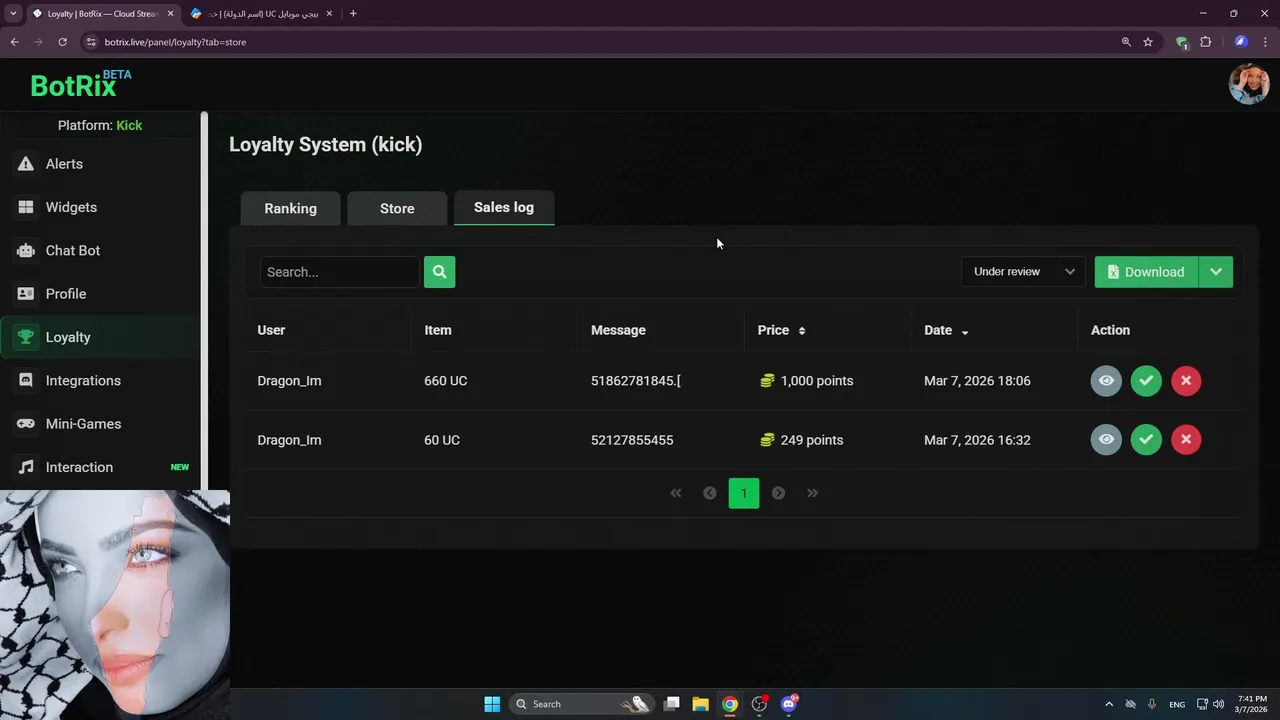The height and width of the screenshot is (720, 1280).
Task: Expand the Download options arrow
Action: 1216,272
